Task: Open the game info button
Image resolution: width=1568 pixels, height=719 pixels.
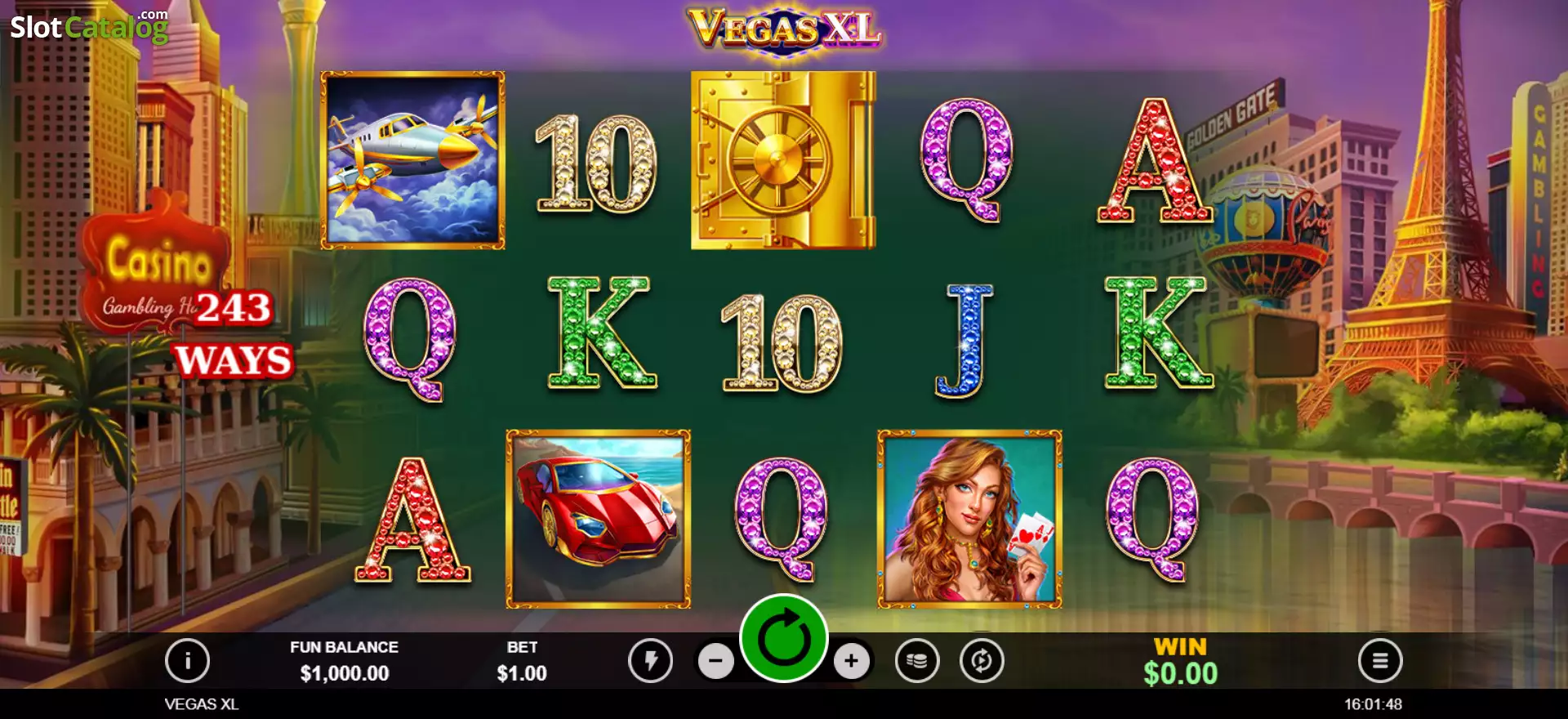Action: pos(187,660)
